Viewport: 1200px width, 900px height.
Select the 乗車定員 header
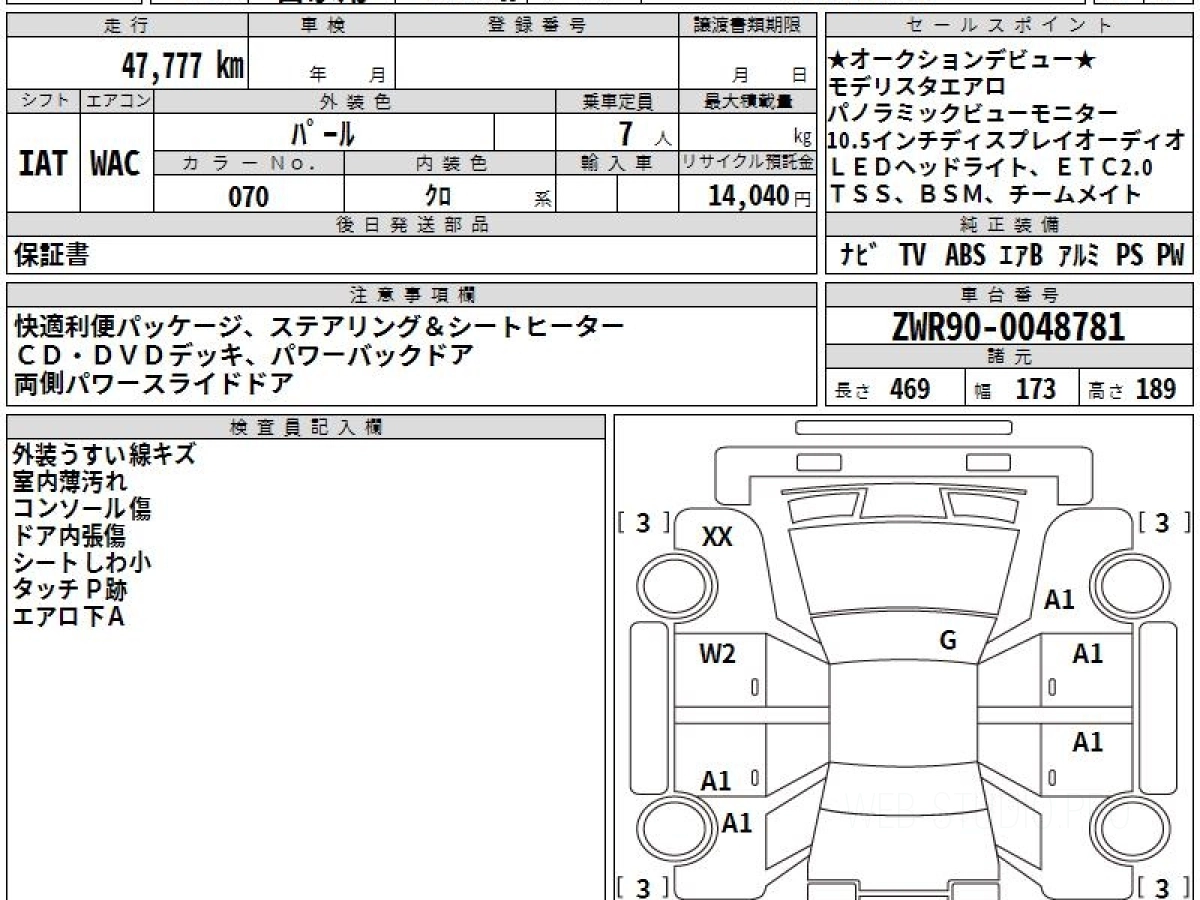tap(617, 101)
